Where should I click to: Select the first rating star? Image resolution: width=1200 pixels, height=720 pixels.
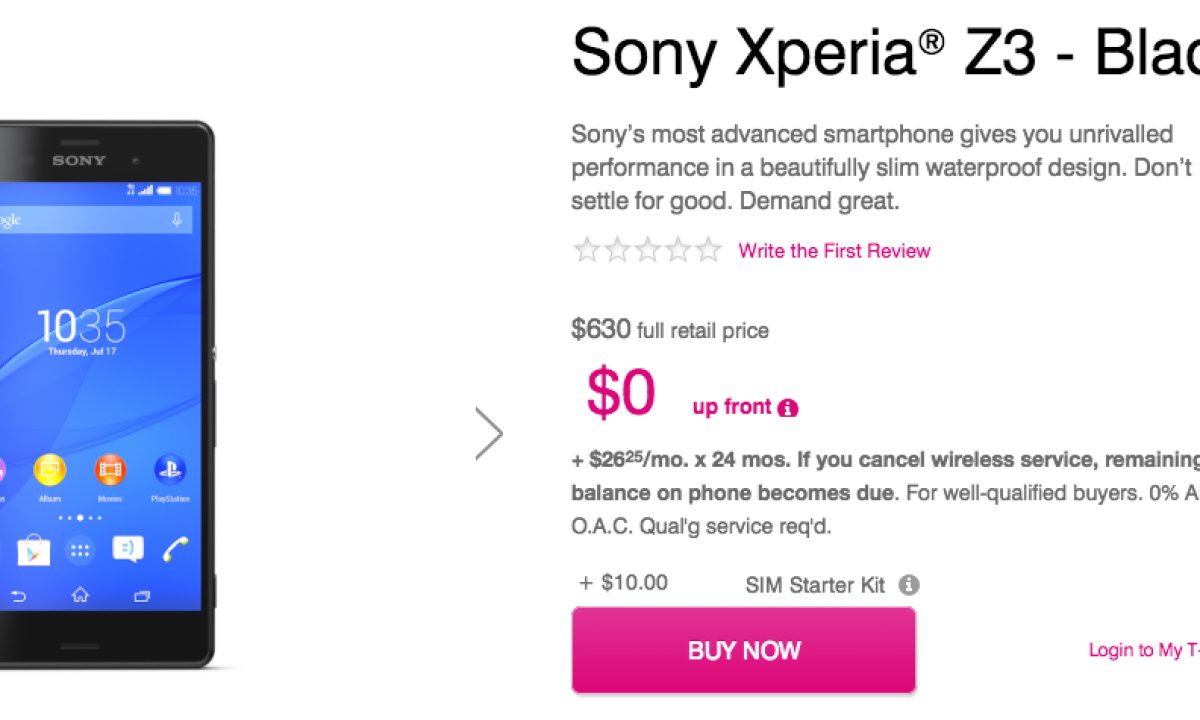point(586,250)
